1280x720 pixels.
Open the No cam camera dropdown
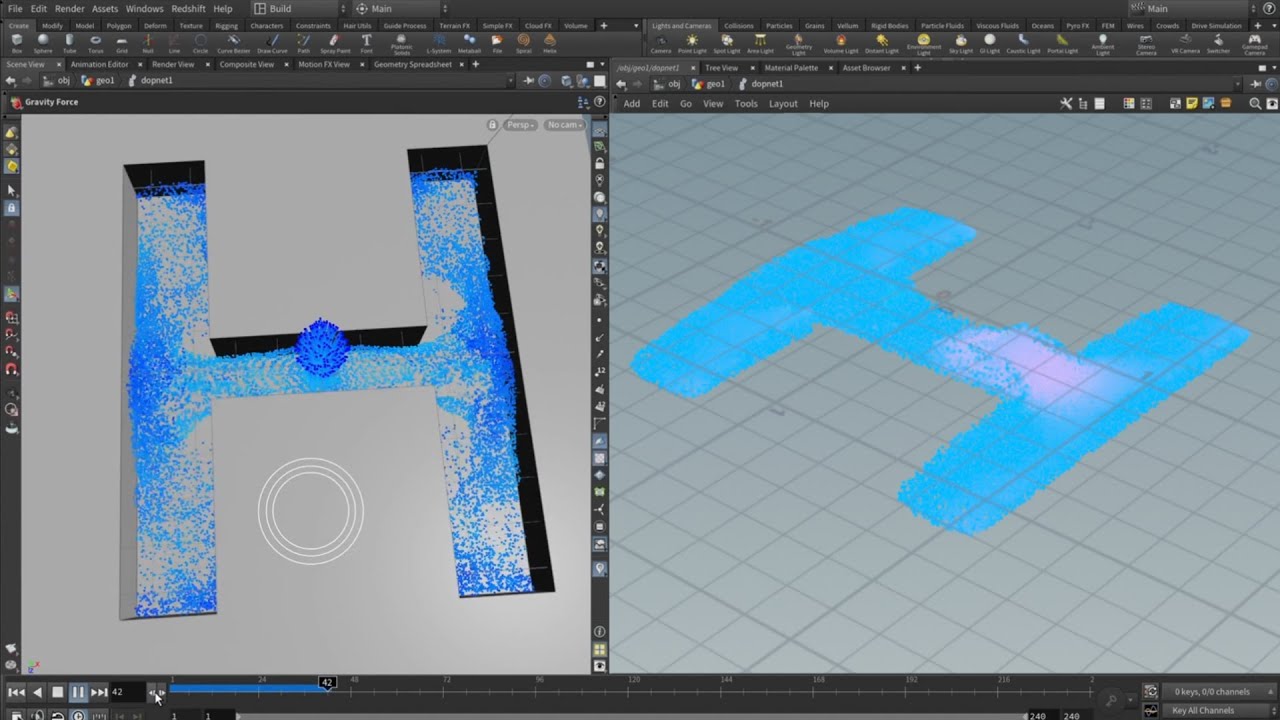click(565, 125)
